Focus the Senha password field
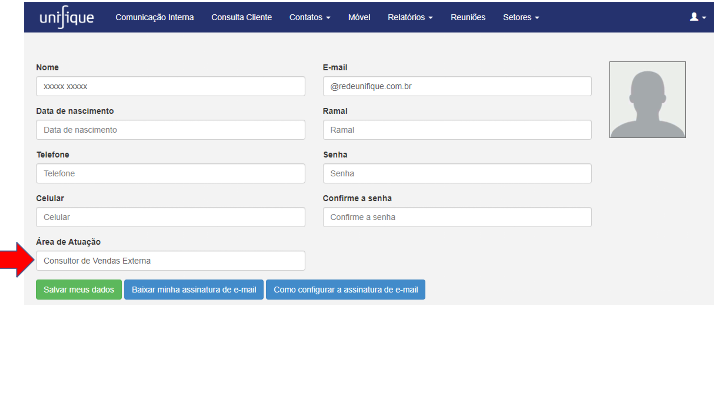Screen dimensions: 714x404 457,174
